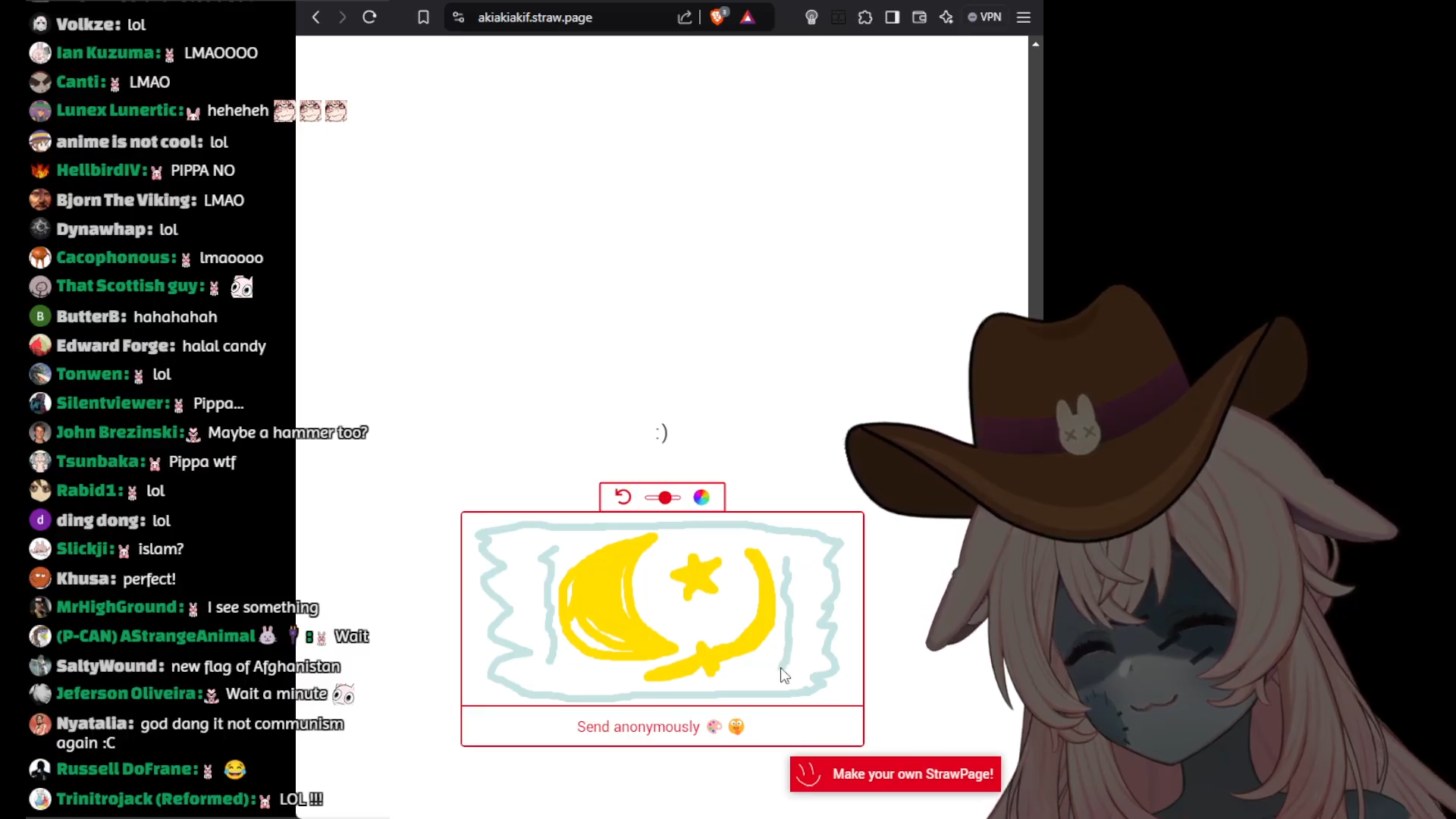Click Cacophonous message 'lmaoooo'

[231, 258]
